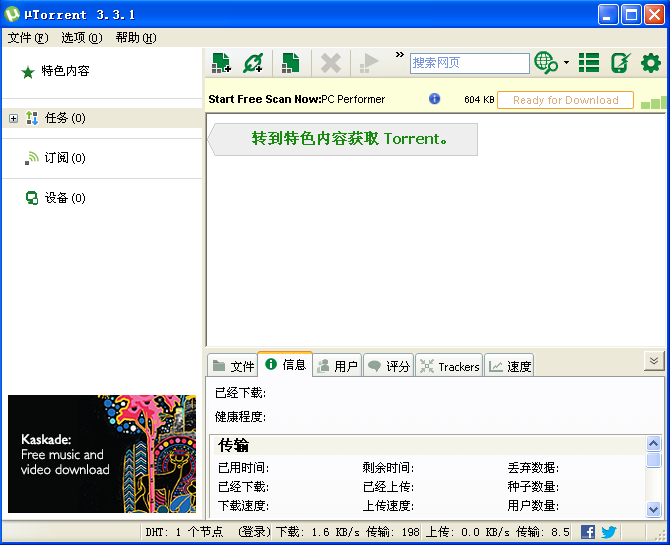Viewport: 670px width, 545px height.
Task: Open the search engine dropdown arrow
Action: 566,63
